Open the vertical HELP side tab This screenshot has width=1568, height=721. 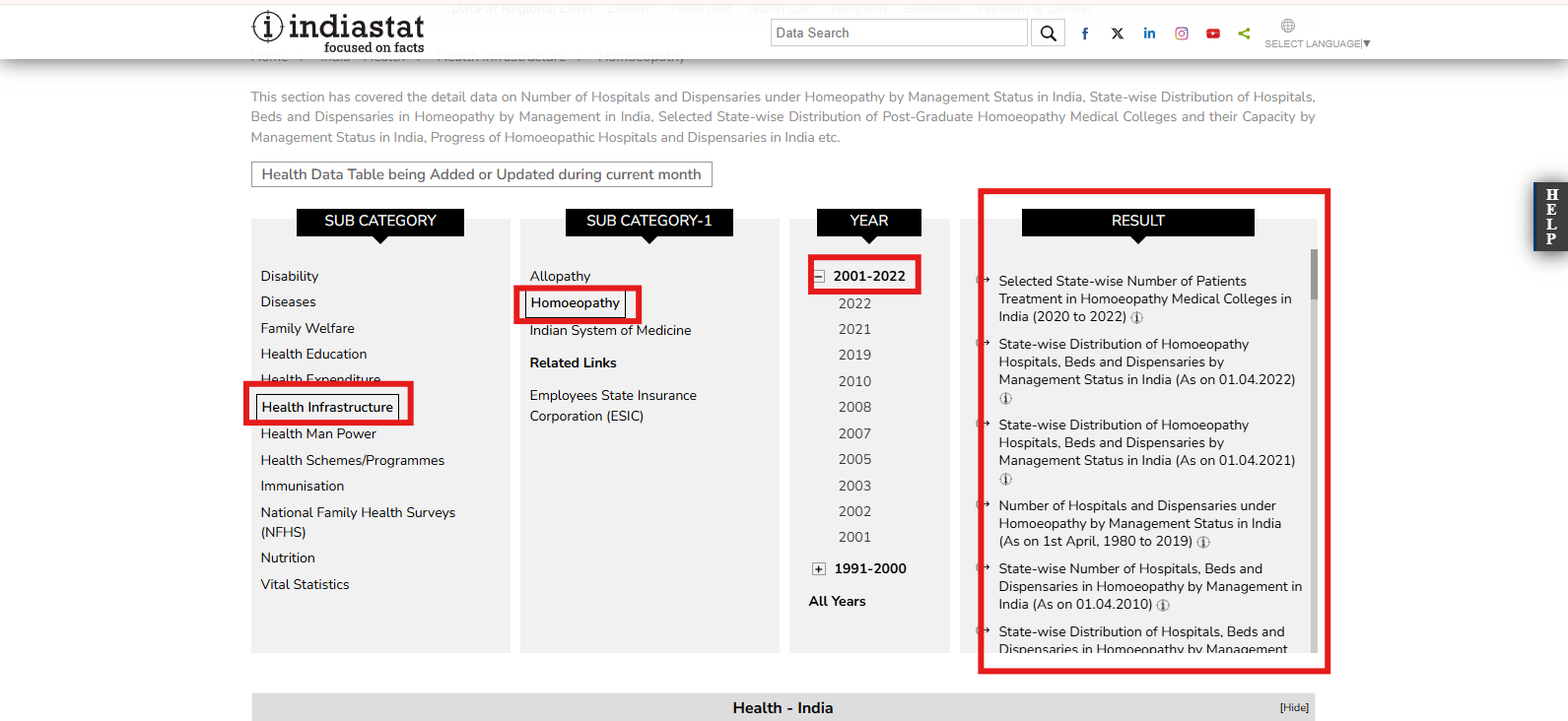point(1550,217)
